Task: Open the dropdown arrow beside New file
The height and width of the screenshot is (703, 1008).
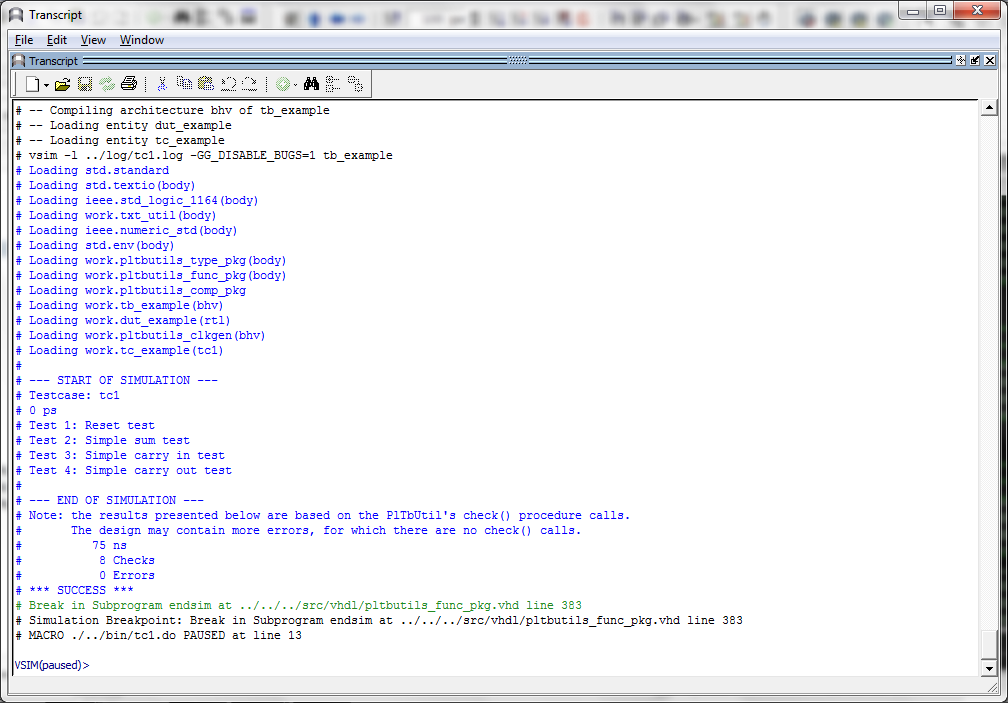Action: (x=45, y=85)
